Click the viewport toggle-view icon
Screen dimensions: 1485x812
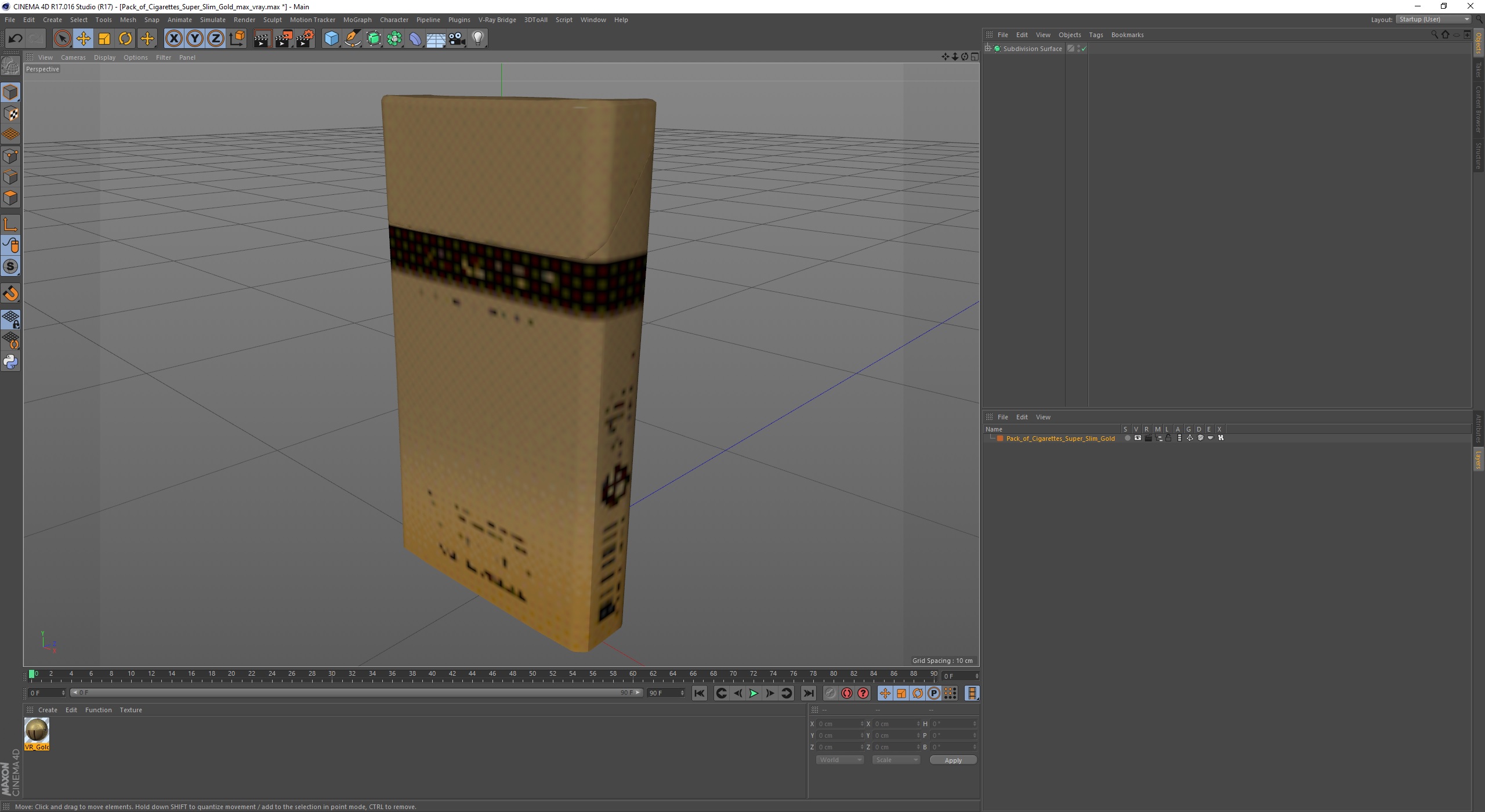coord(975,57)
